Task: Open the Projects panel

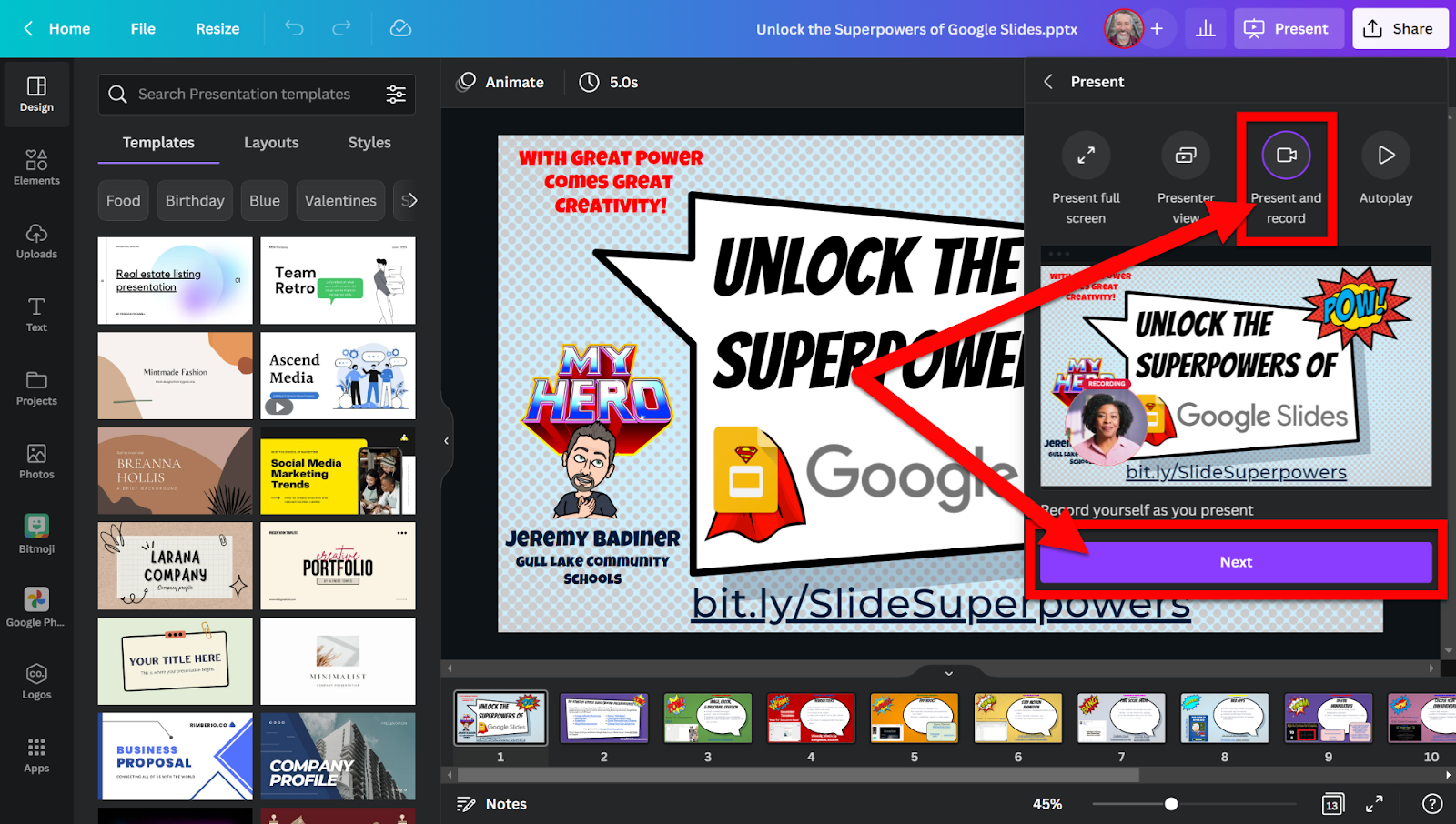Action: pos(36,388)
